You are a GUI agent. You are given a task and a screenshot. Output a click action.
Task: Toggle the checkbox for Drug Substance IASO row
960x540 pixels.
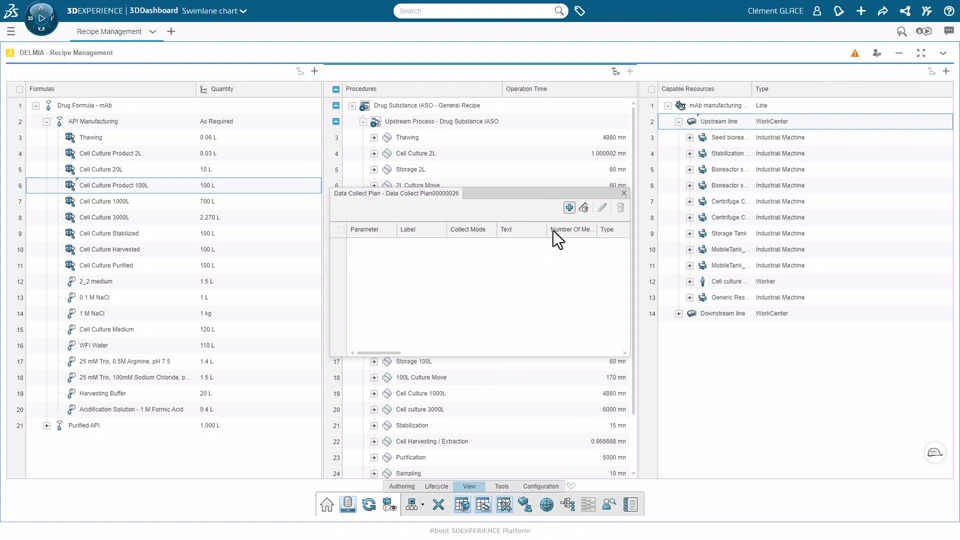(x=336, y=105)
